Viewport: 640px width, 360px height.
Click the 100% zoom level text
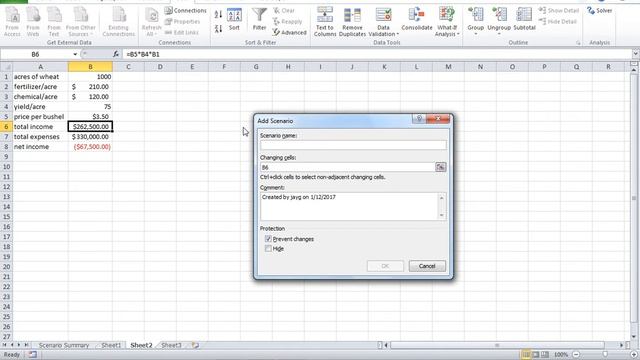pos(561,355)
